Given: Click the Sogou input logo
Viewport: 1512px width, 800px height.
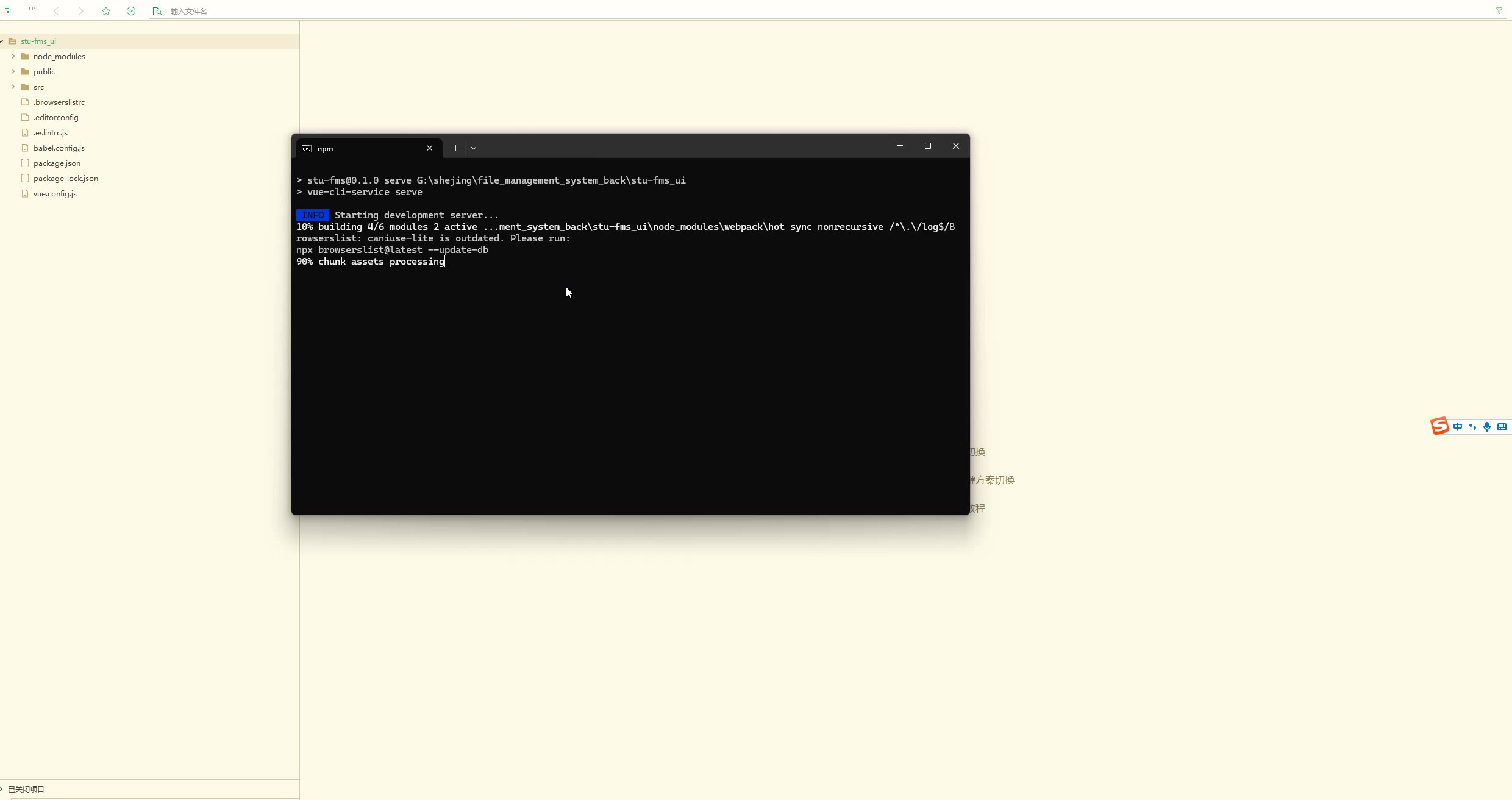Looking at the screenshot, I should click(1439, 426).
